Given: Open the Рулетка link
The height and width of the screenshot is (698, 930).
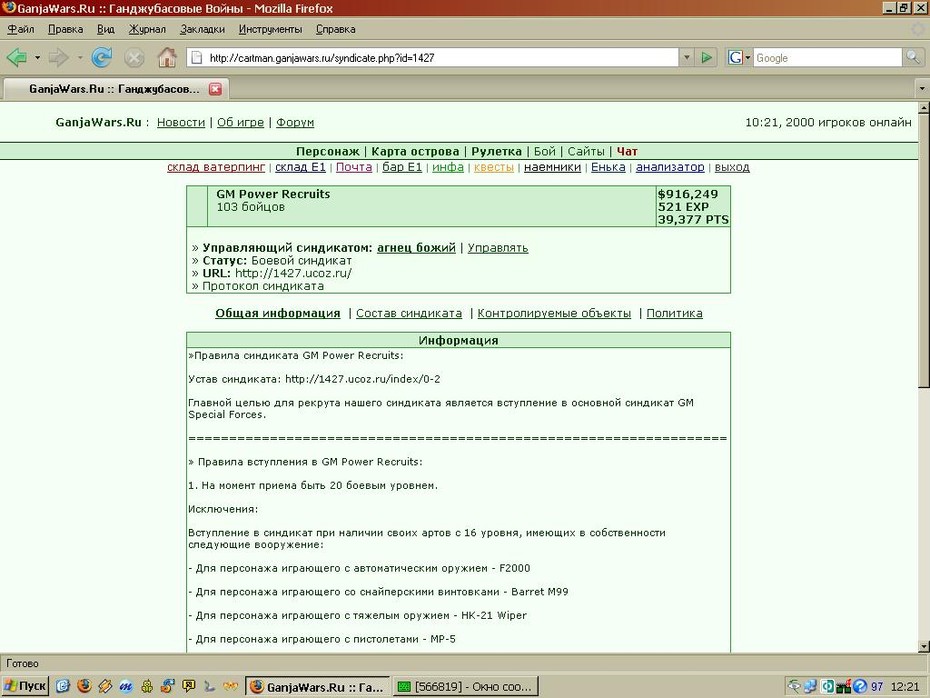Looking at the screenshot, I should 496,151.
